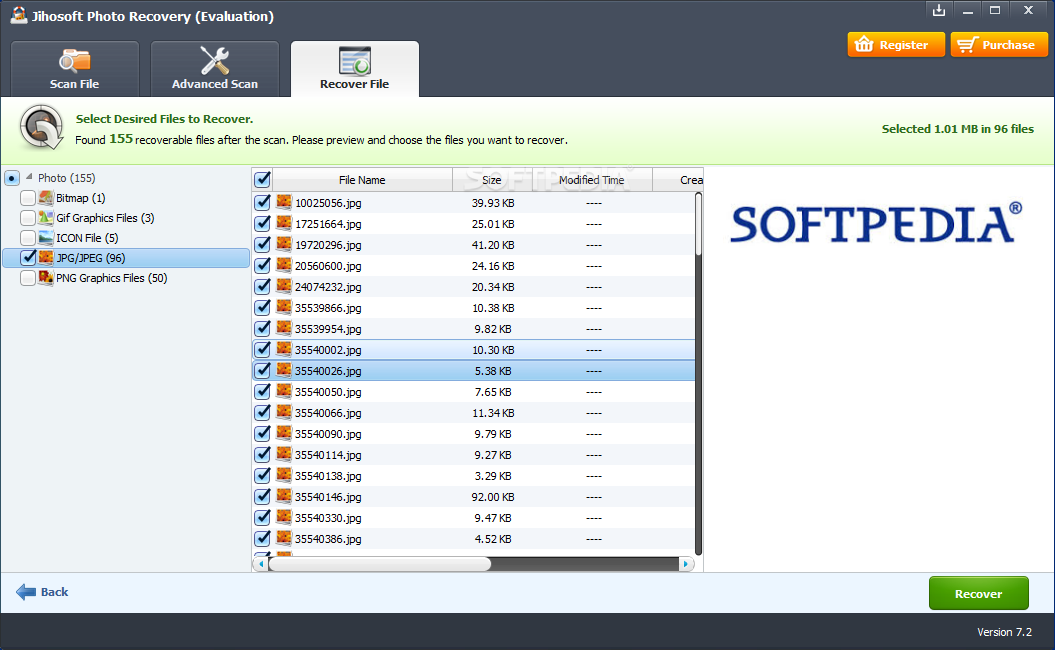1055x650 pixels.
Task: Click the Purchase button
Action: pos(998,45)
